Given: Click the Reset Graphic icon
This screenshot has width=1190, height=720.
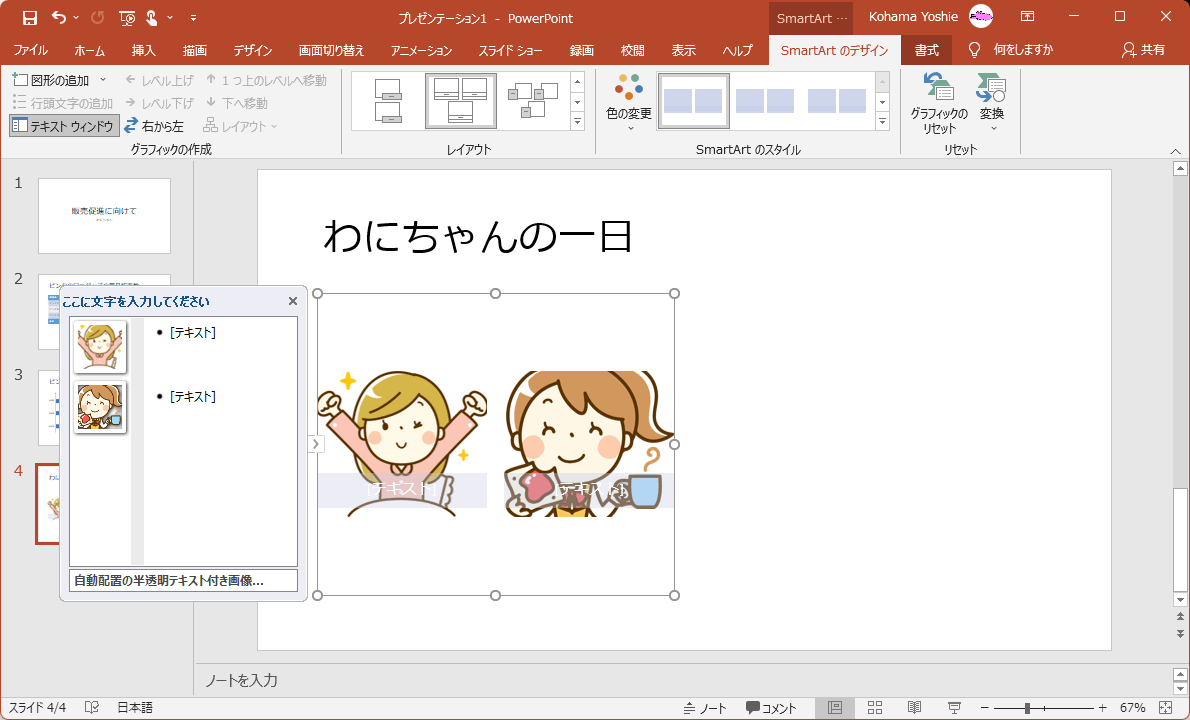Looking at the screenshot, I should click(938, 89).
